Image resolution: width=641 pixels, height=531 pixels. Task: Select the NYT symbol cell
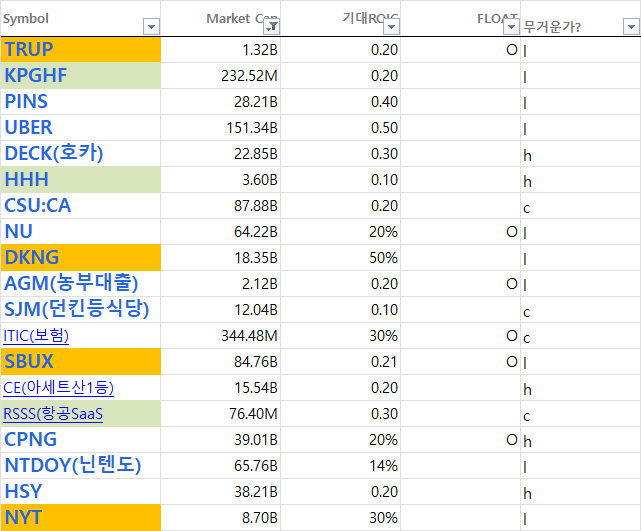(x=81, y=518)
